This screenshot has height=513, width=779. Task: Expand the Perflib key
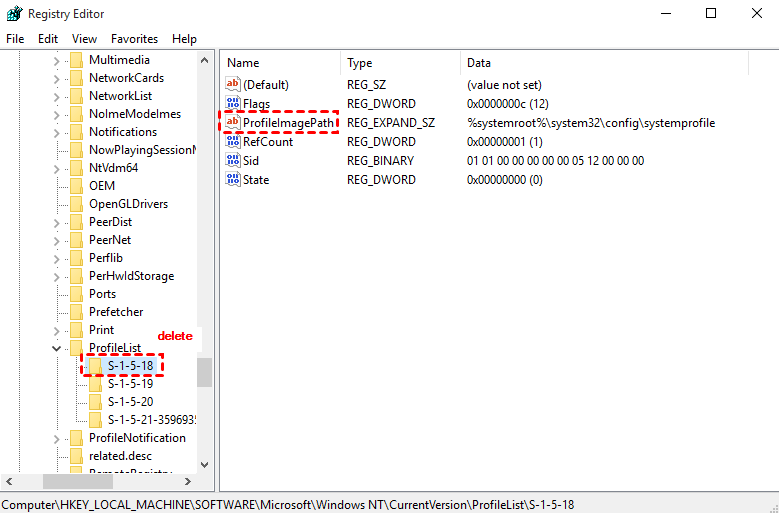[56, 259]
